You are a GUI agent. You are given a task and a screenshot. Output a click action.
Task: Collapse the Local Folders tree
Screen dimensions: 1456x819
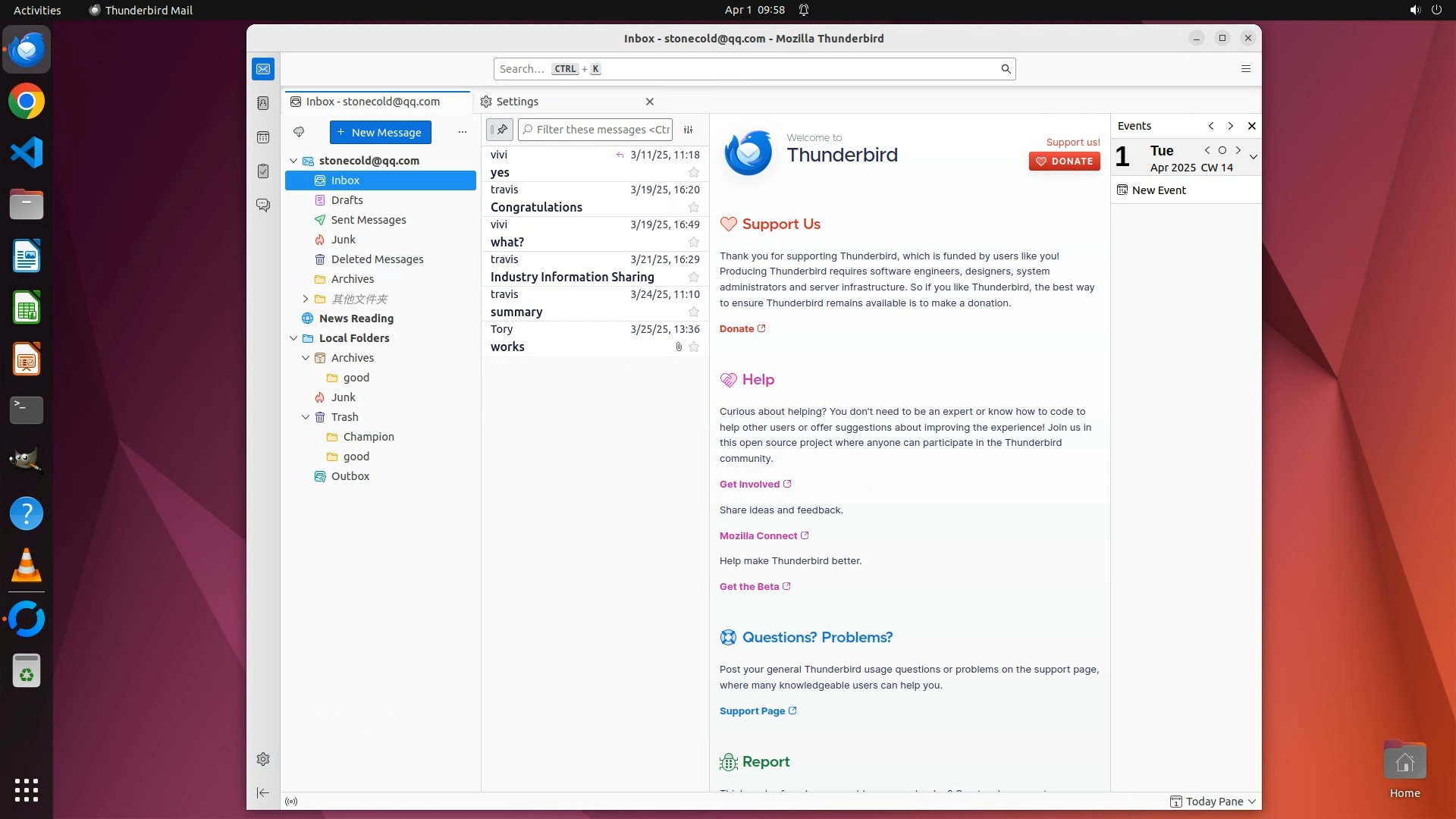coord(293,338)
